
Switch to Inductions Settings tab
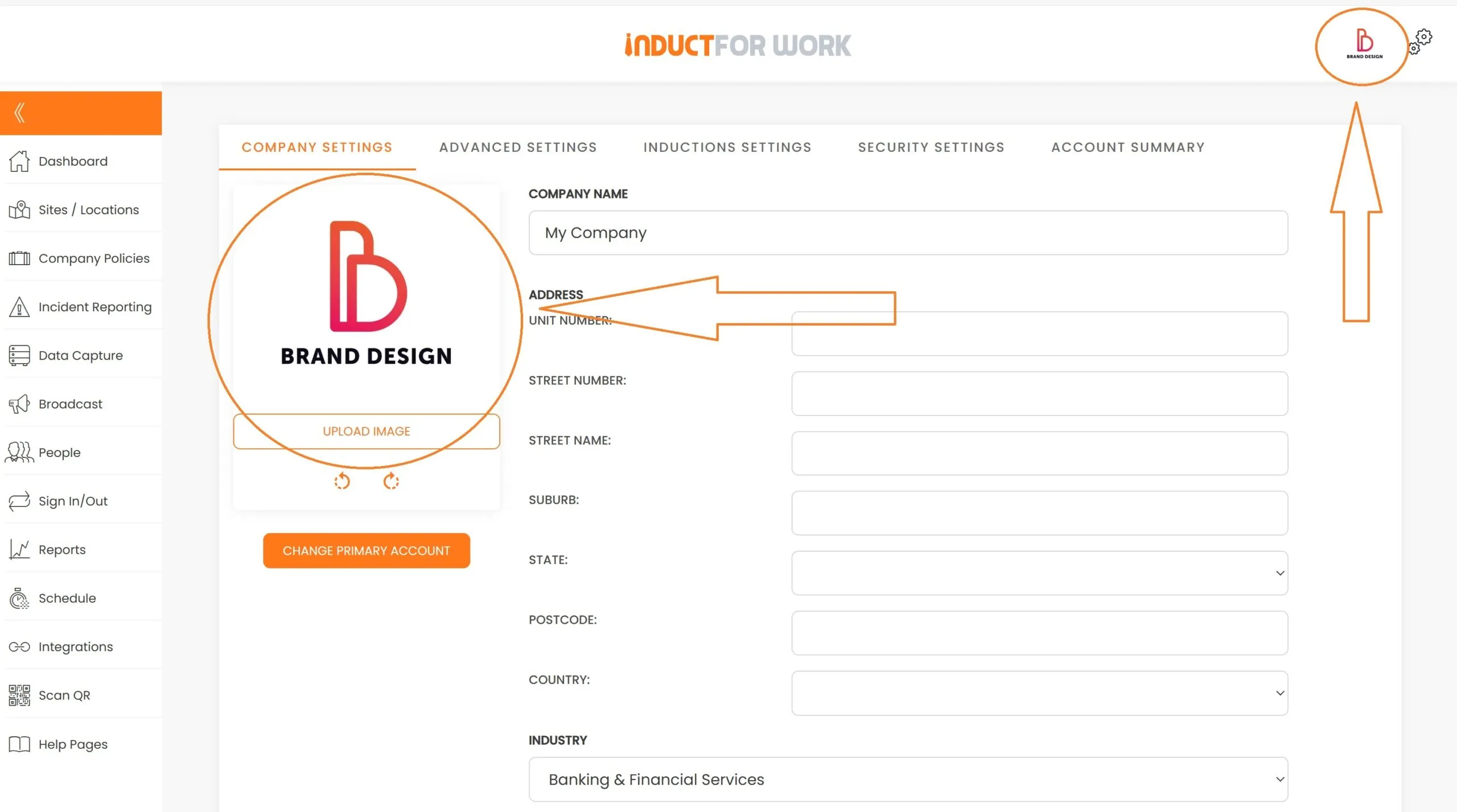click(x=727, y=147)
